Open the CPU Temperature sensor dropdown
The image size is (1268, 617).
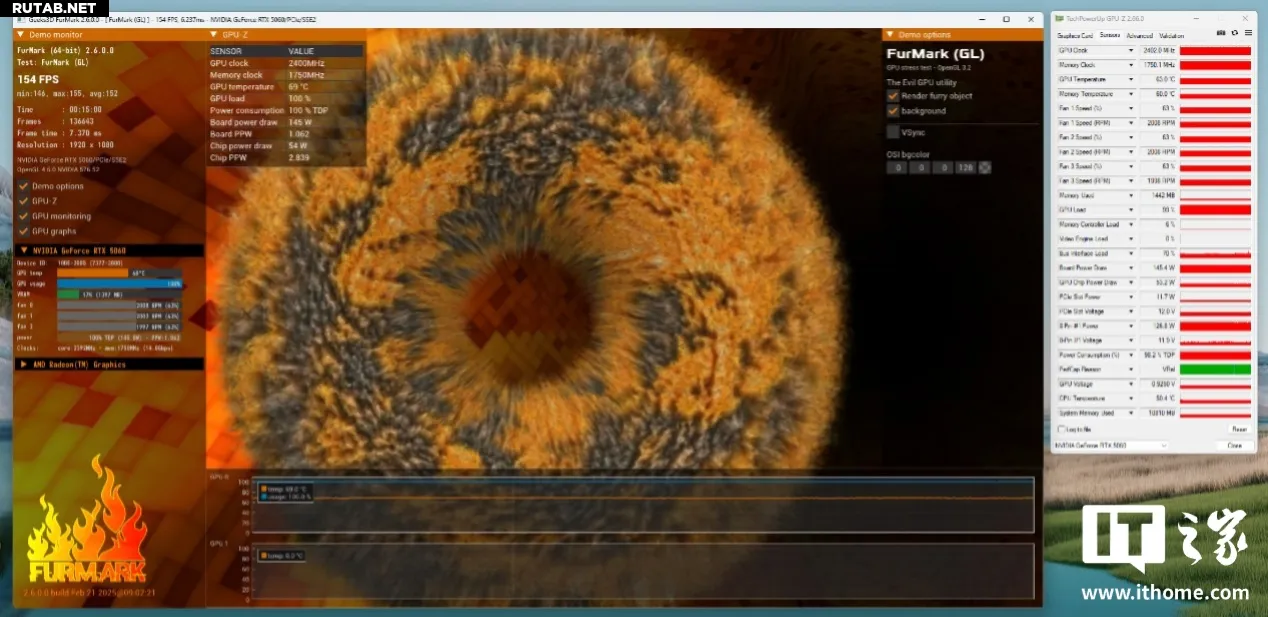click(1131, 398)
